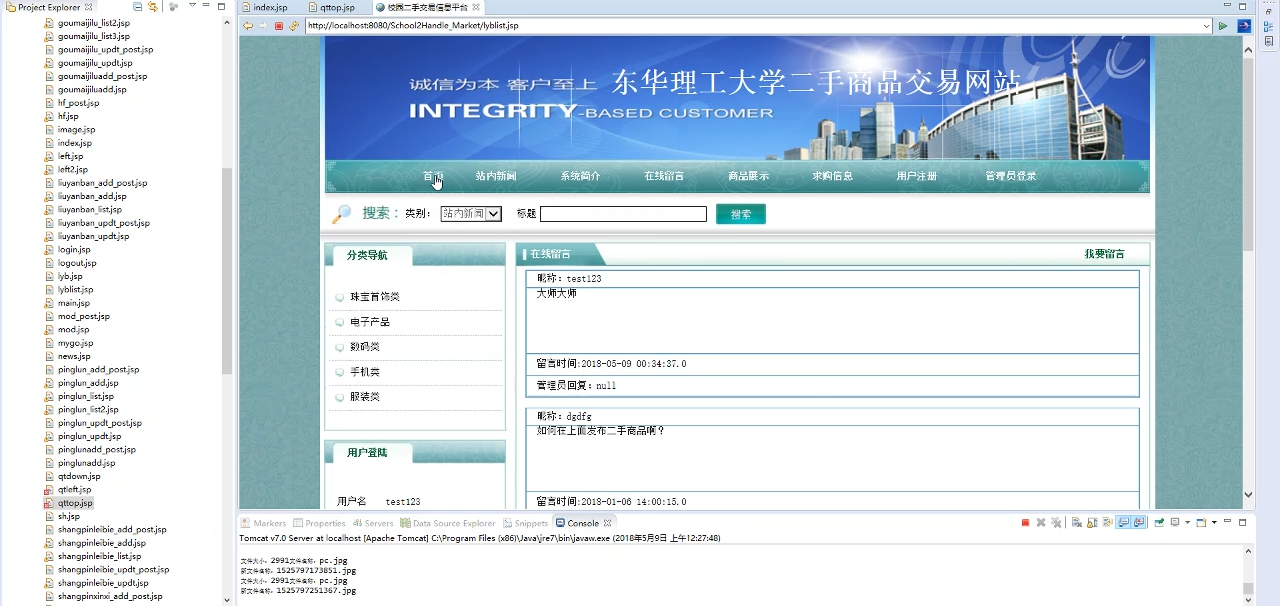This screenshot has width=1280, height=606.
Task: Open the Snippets view tab
Action: point(525,523)
